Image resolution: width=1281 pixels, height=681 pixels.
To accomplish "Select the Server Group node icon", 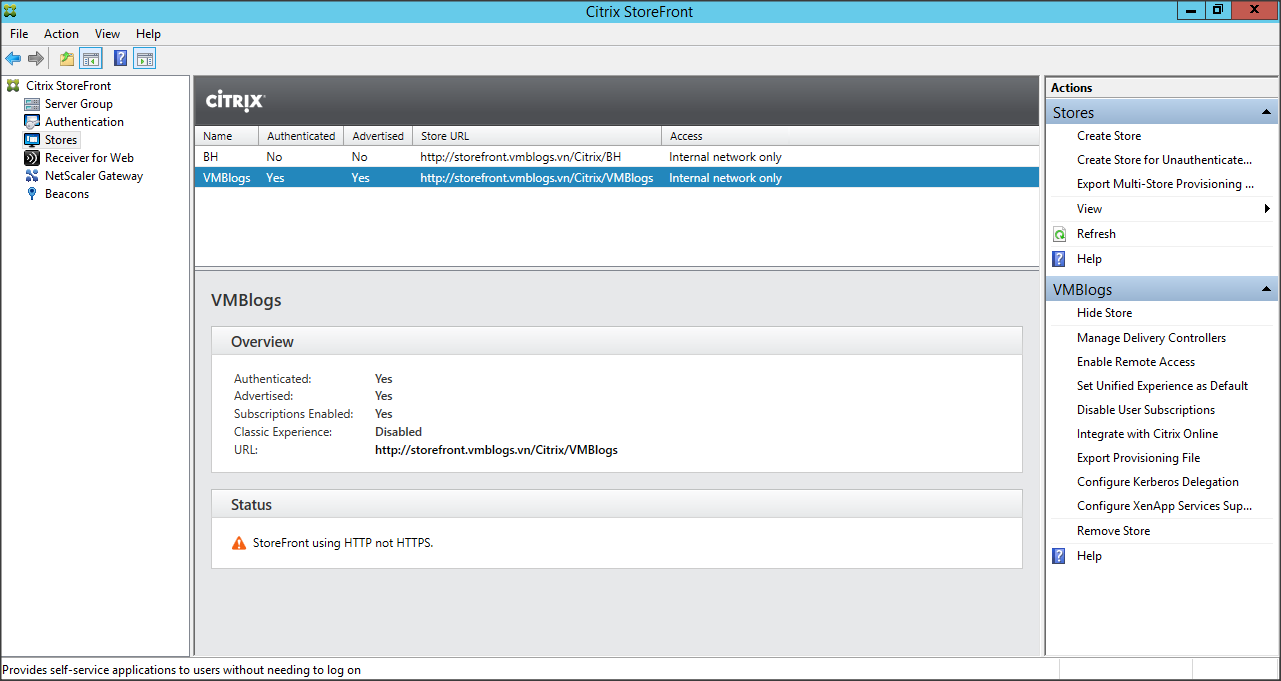I will click(32, 104).
